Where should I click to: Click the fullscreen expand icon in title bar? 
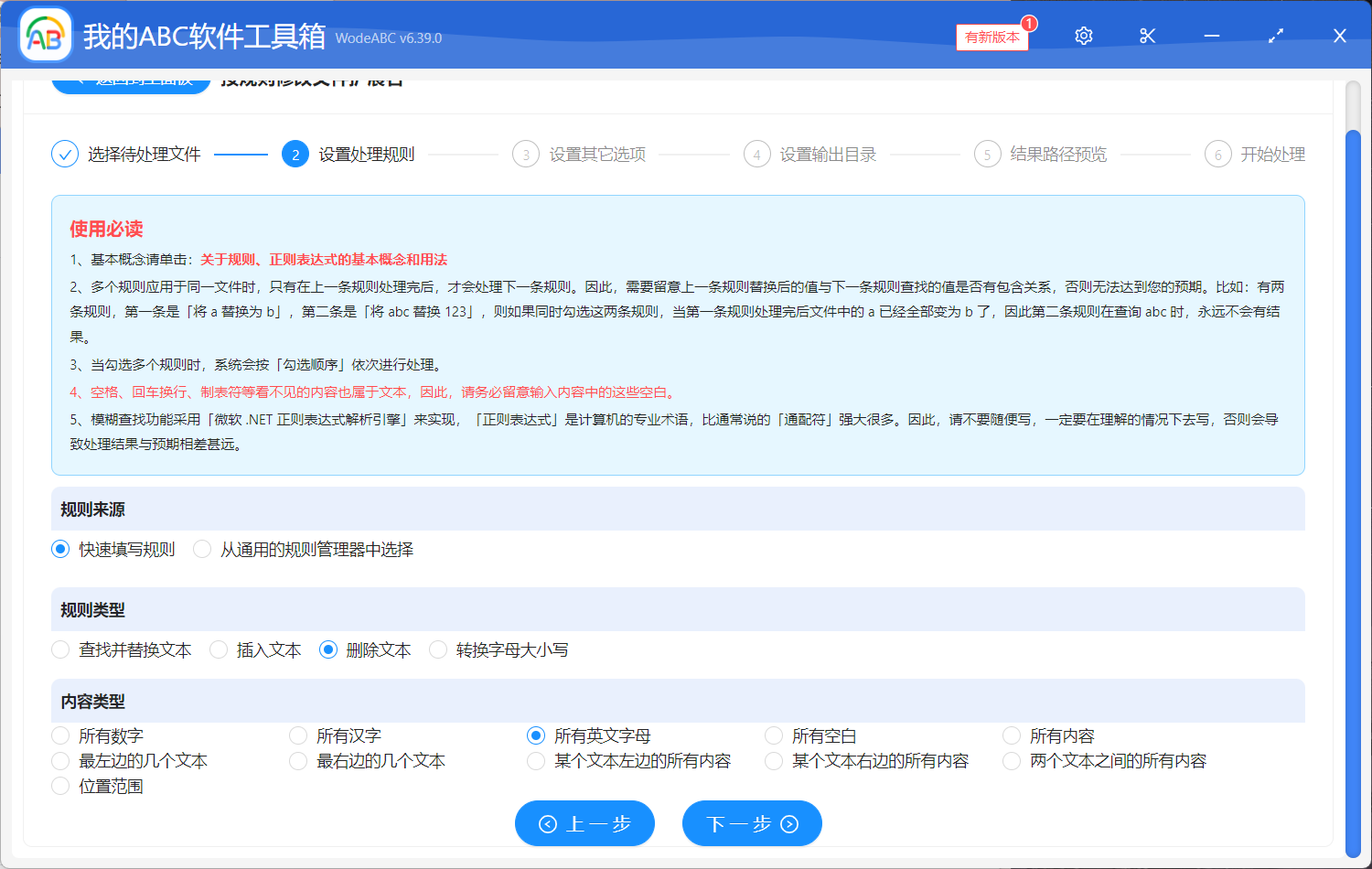pyautogui.click(x=1275, y=35)
